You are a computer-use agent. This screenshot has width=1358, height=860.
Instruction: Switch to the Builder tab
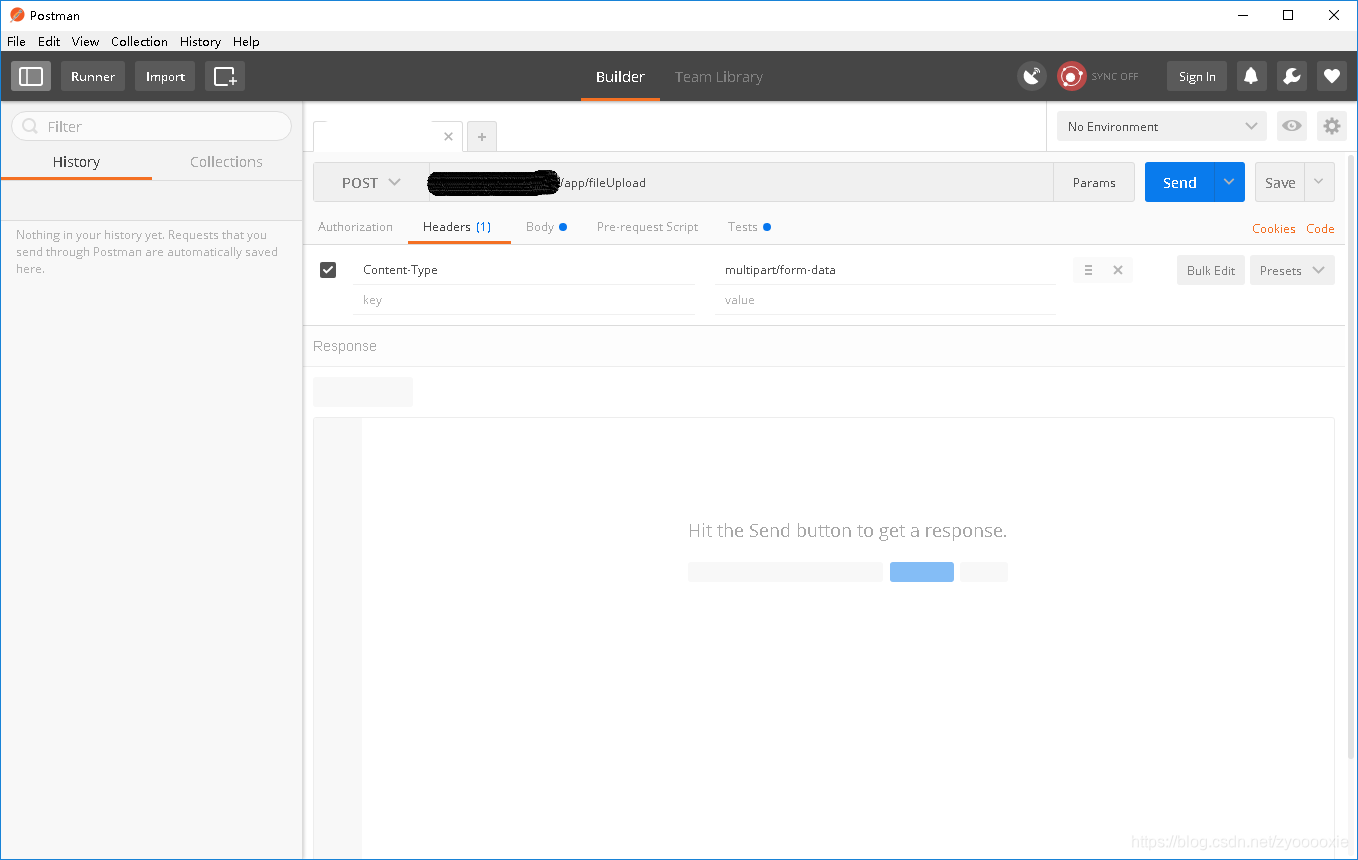coord(620,76)
